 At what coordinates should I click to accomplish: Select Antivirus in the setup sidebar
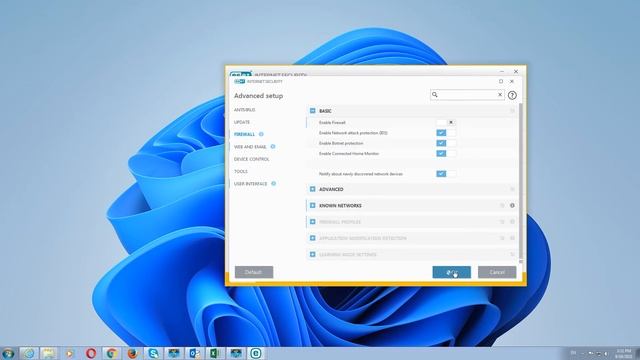(x=244, y=110)
